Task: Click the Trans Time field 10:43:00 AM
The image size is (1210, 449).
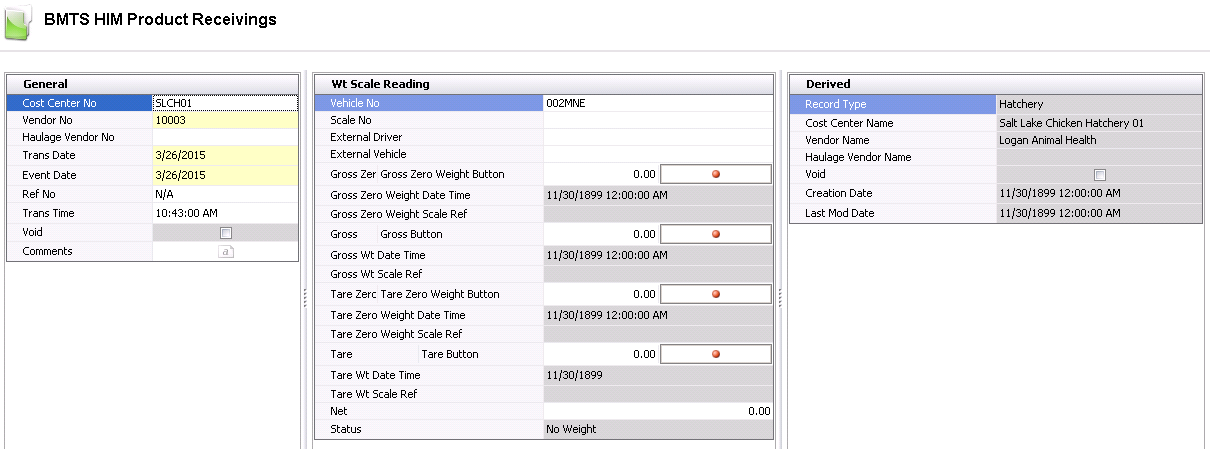Action: coord(225,213)
